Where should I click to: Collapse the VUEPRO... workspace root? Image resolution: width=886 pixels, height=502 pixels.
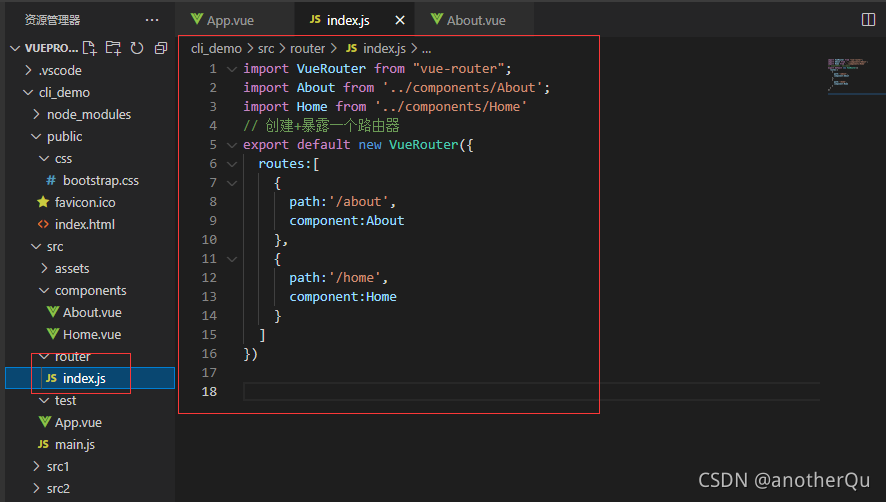tap(15, 49)
